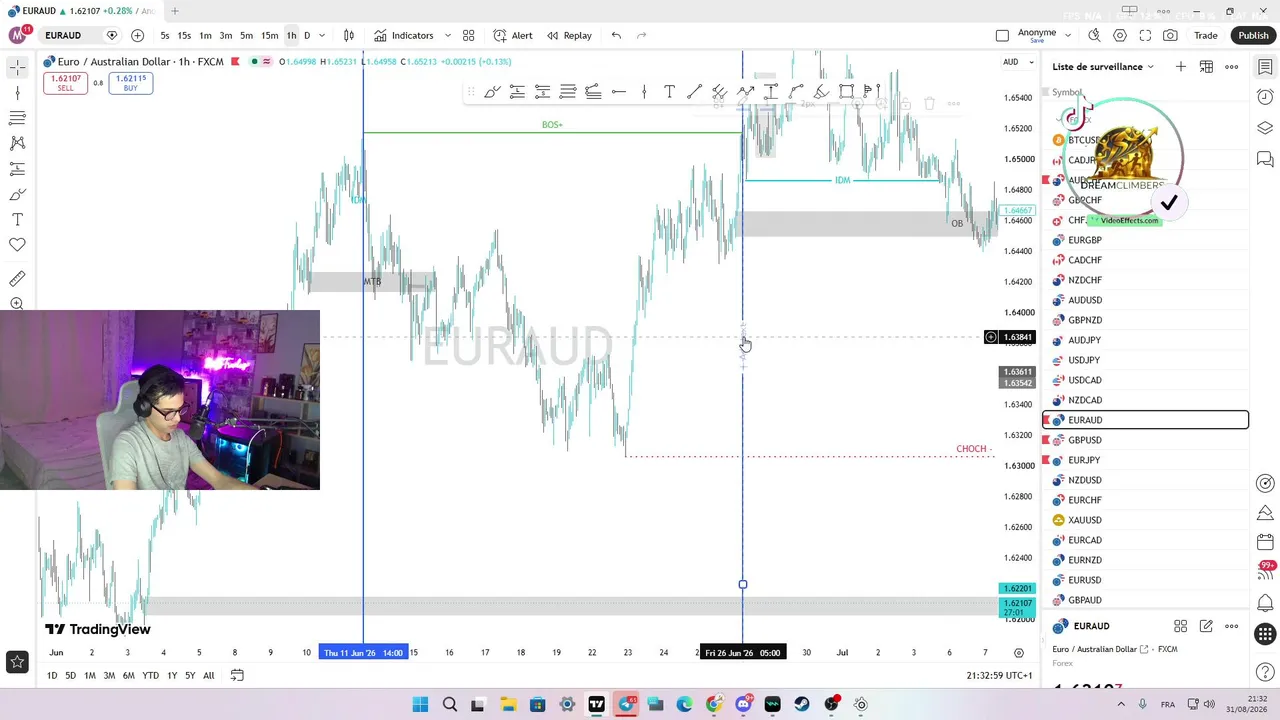Expand the Liste de surveillance dropdown
This screenshot has width=1280, height=720.
click(x=1150, y=67)
